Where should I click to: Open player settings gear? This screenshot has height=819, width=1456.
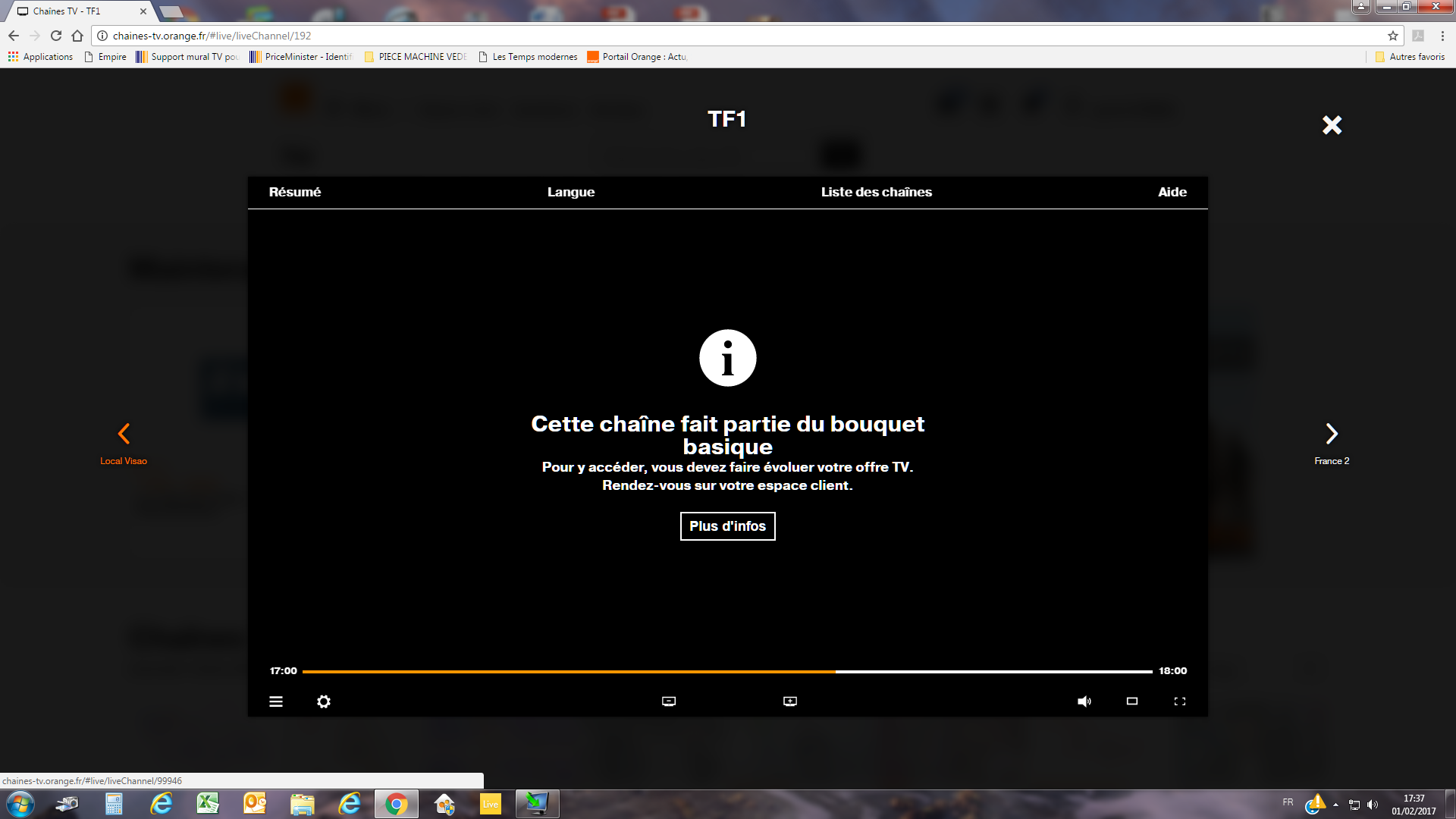click(324, 701)
